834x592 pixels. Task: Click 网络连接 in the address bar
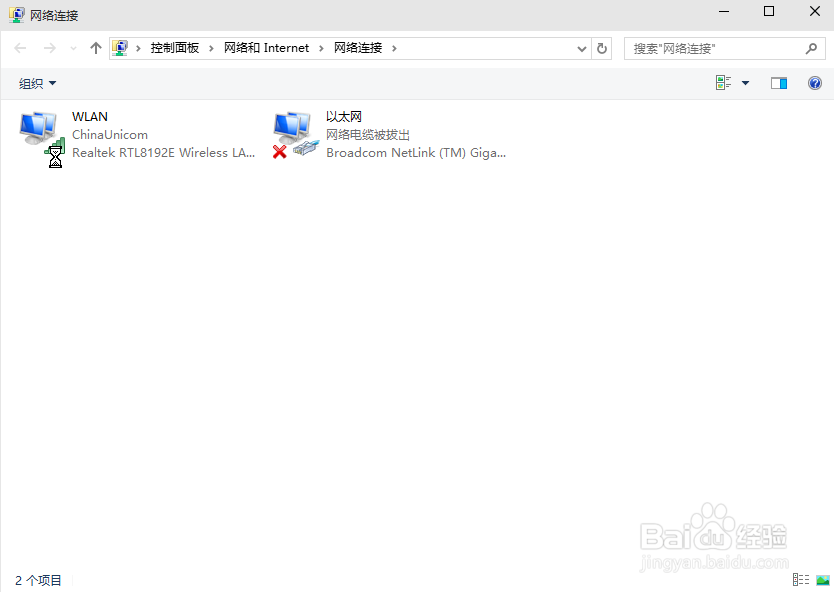point(357,47)
